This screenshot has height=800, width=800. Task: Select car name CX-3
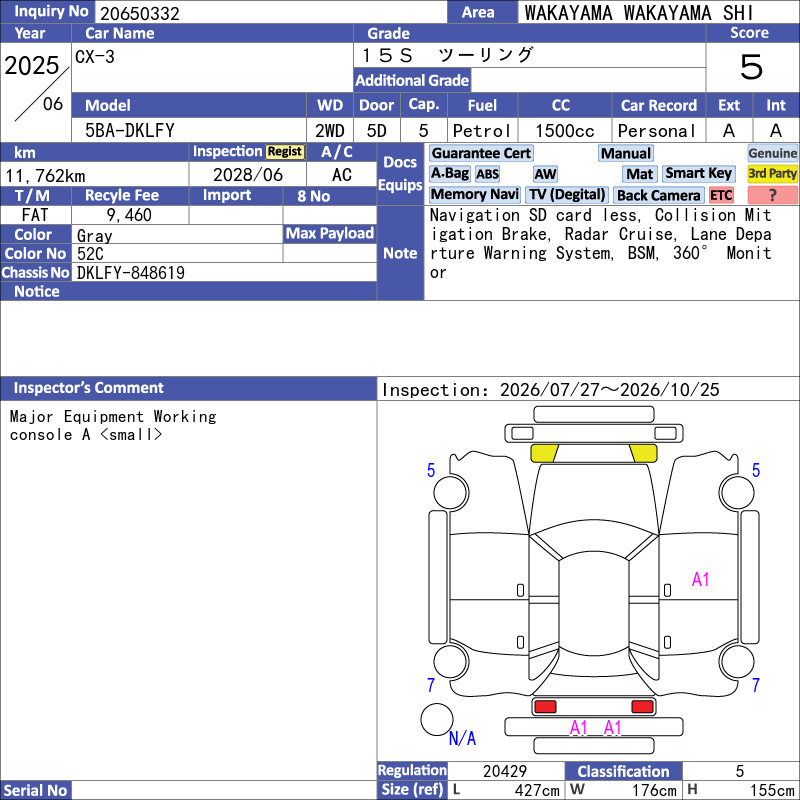95,57
